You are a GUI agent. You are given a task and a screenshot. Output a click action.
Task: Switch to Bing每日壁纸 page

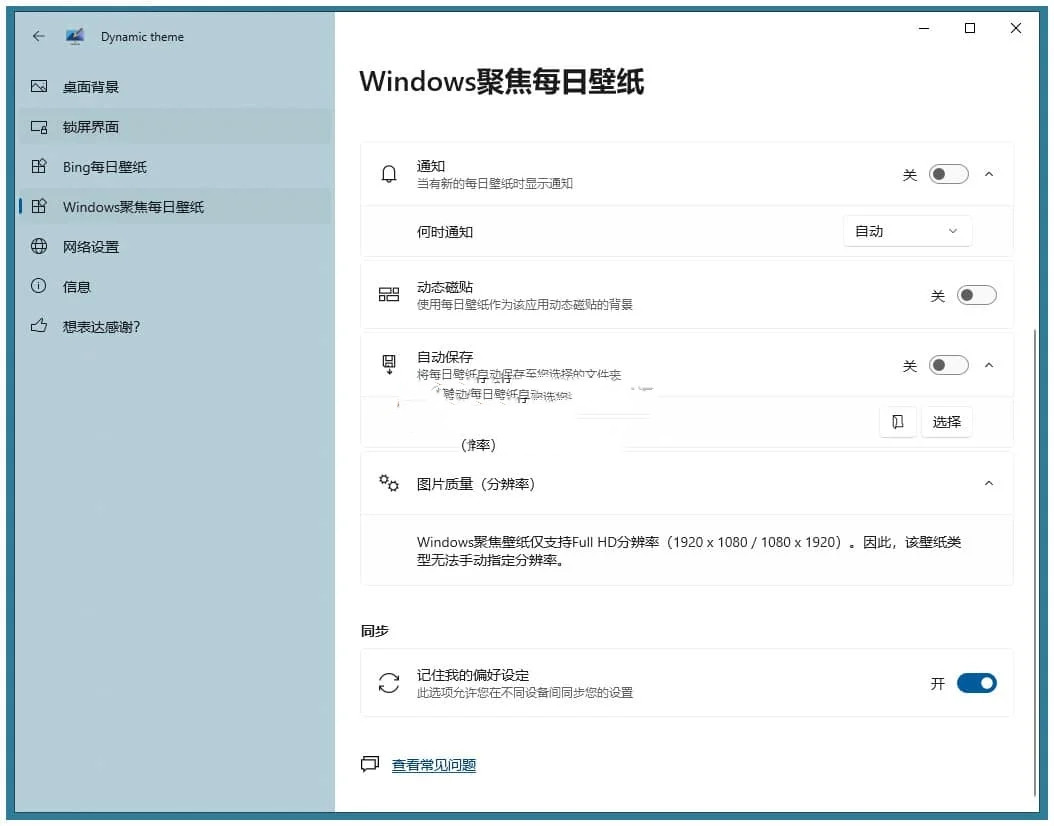point(105,167)
